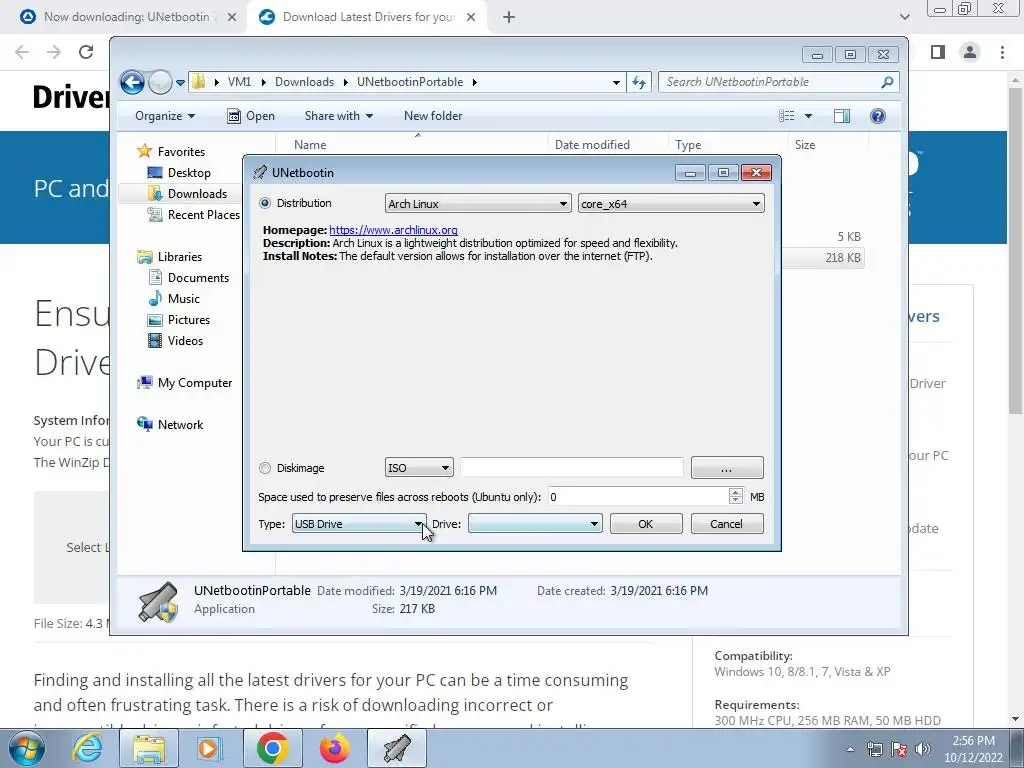
Task: Open the Share with menu
Action: [338, 116]
